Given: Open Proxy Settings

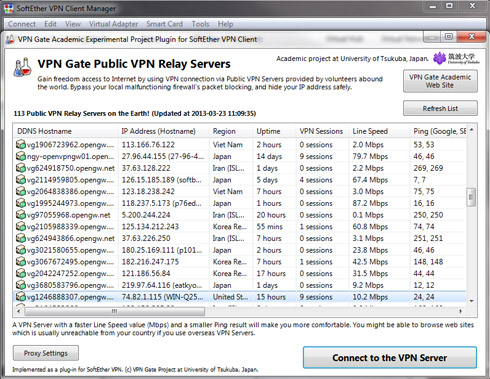Looking at the screenshot, I should (x=46, y=353).
